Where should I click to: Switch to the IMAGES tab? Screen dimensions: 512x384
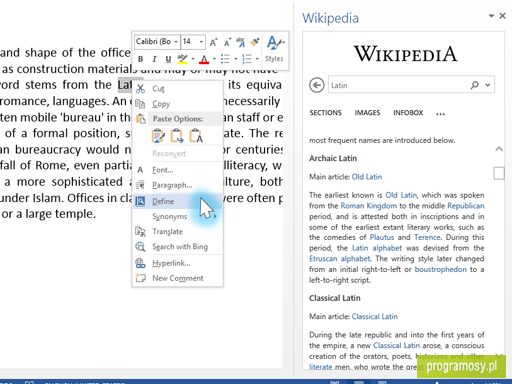tap(367, 113)
